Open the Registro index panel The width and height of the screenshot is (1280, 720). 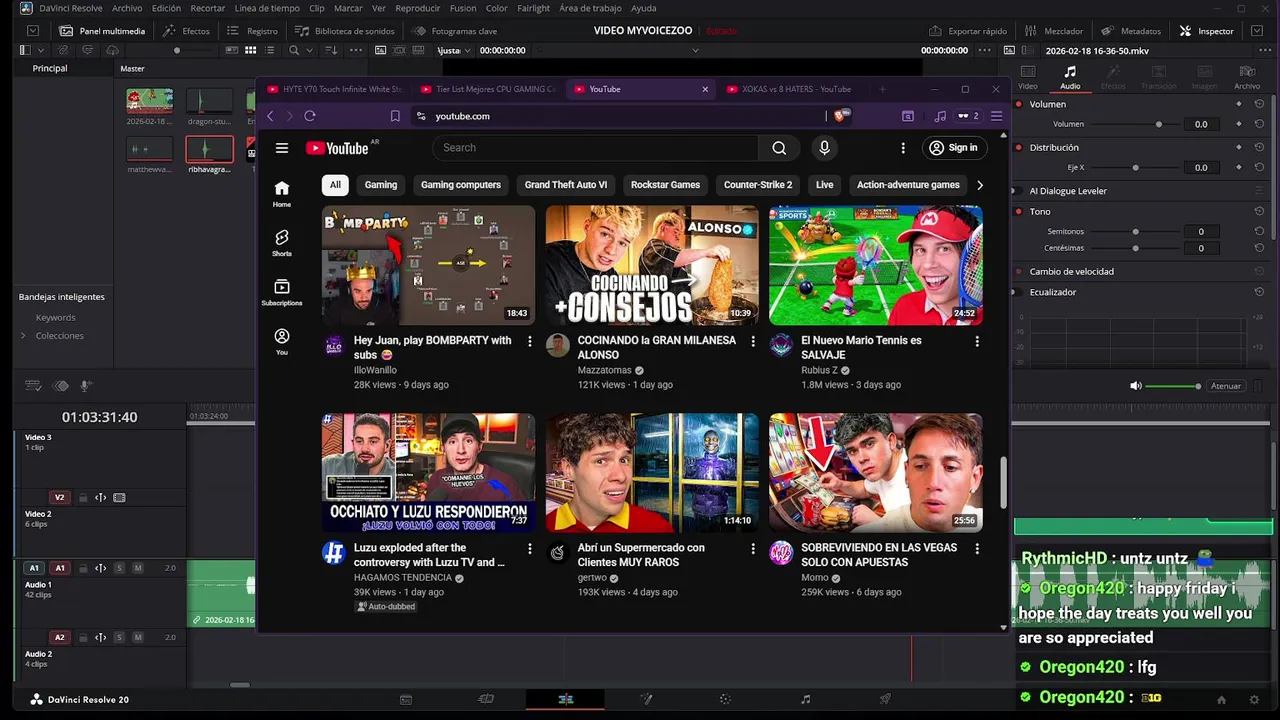point(253,31)
